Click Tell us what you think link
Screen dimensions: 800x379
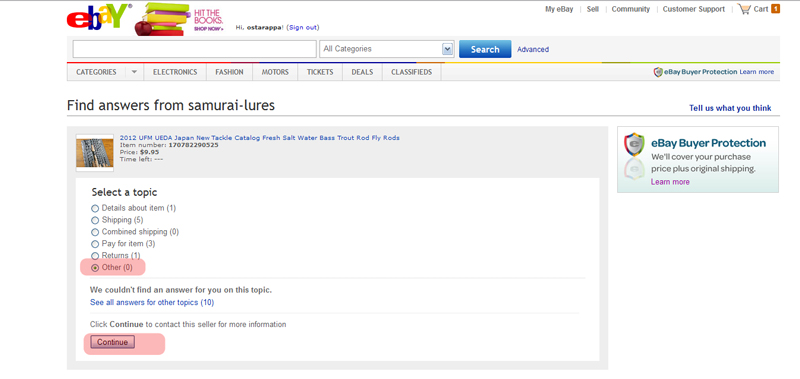pos(730,108)
